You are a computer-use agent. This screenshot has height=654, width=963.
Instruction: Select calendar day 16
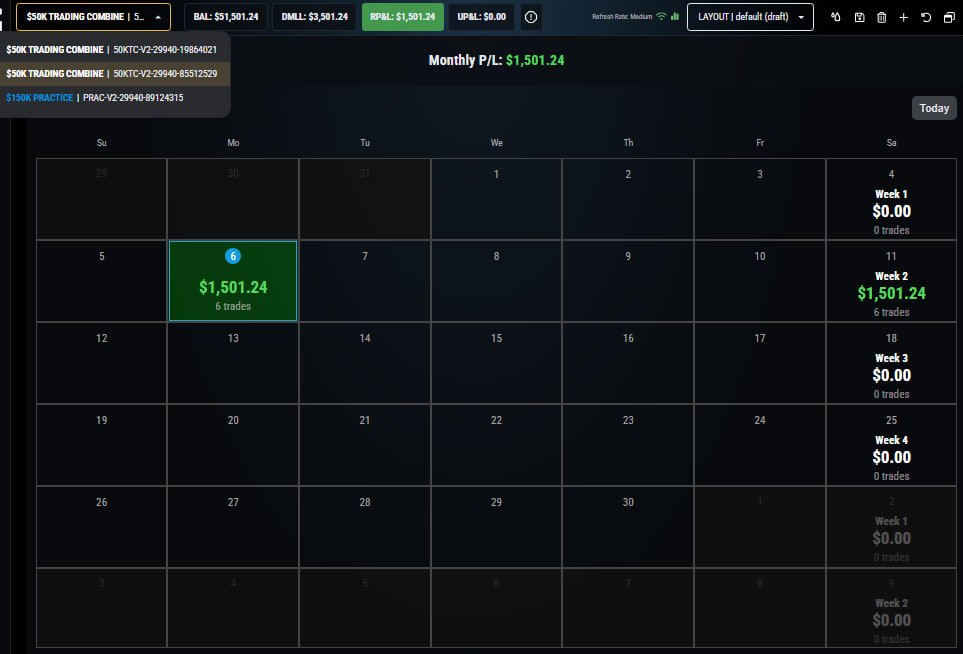pyautogui.click(x=628, y=363)
